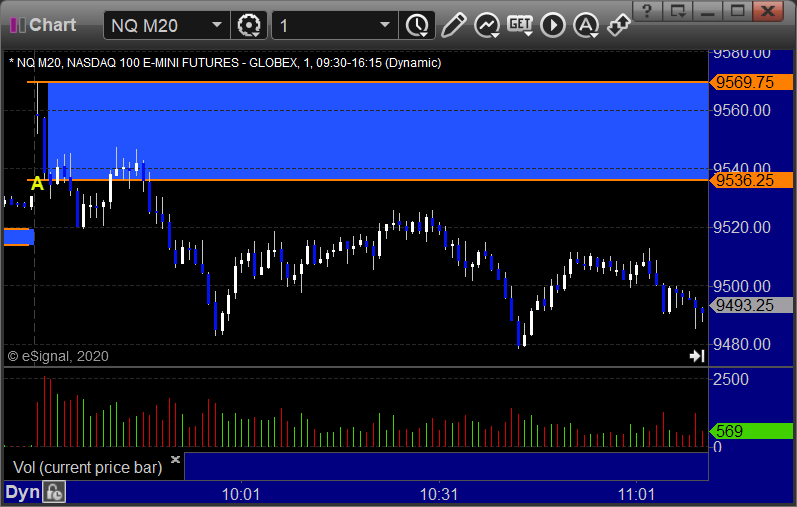Screen dimensions: 797x507
Task: Click the 11:01 time axis label
Action: tap(636, 494)
